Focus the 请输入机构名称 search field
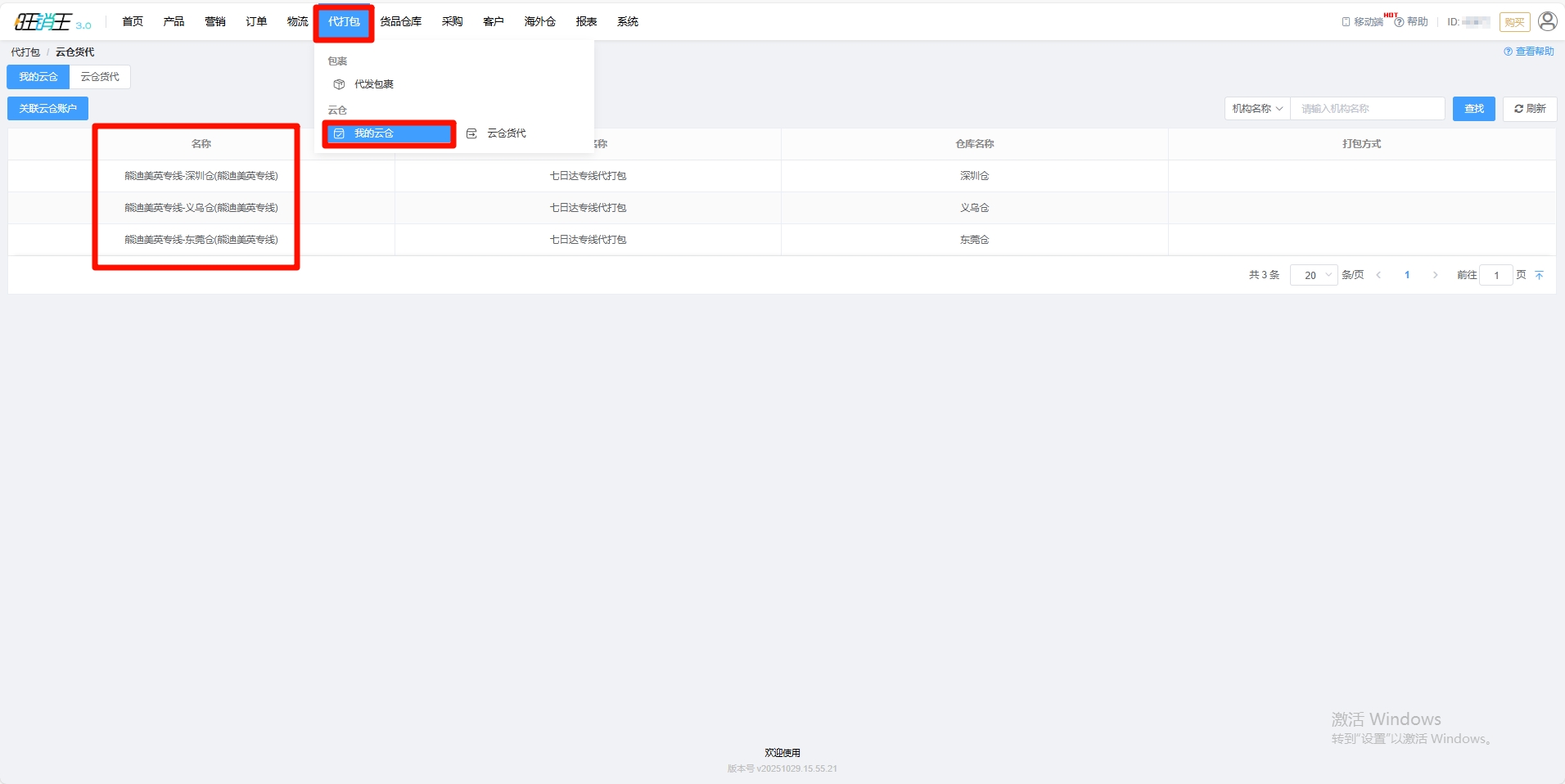The image size is (1565, 784). (1367, 109)
